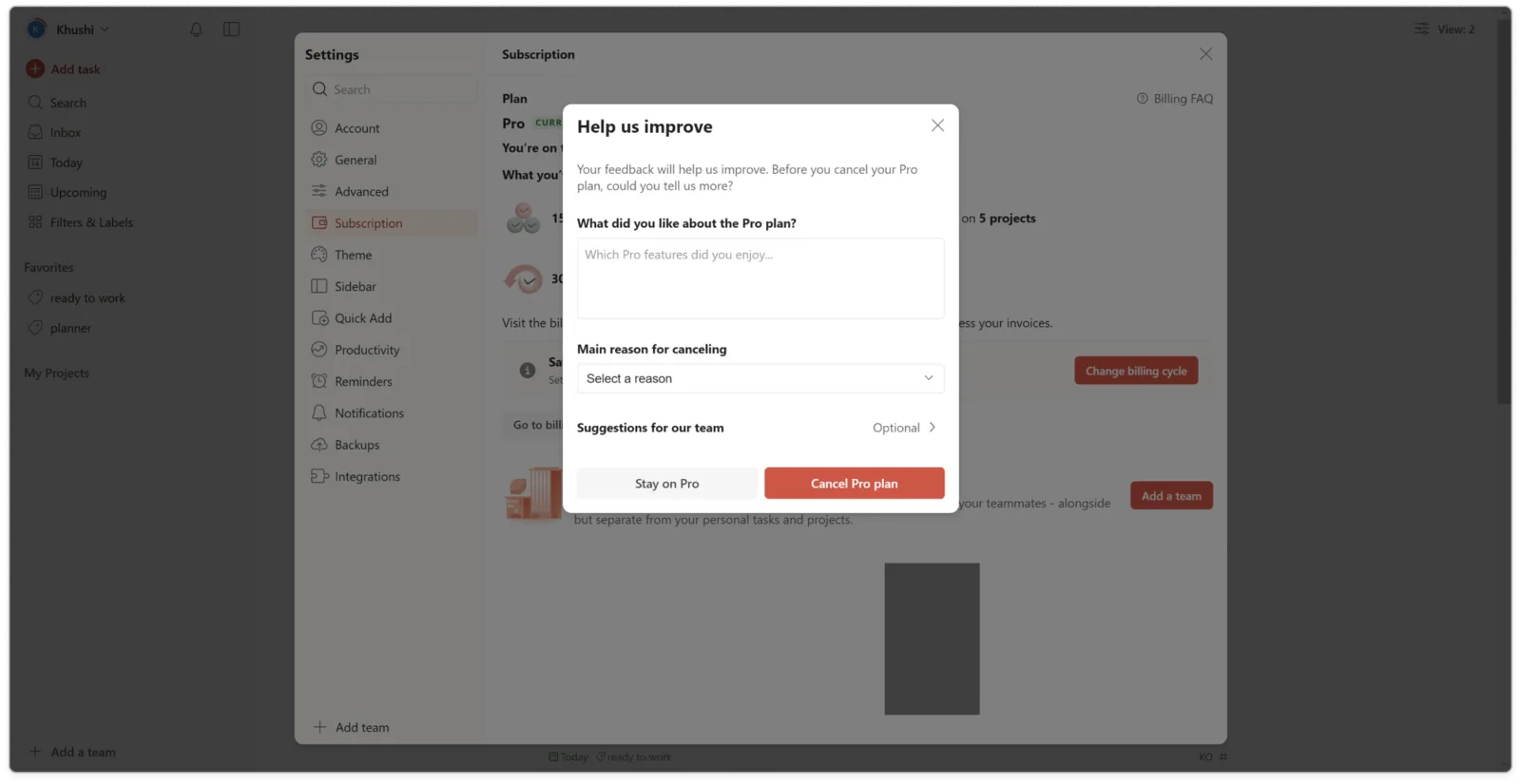Open the 'planner' favorite

pos(70,328)
